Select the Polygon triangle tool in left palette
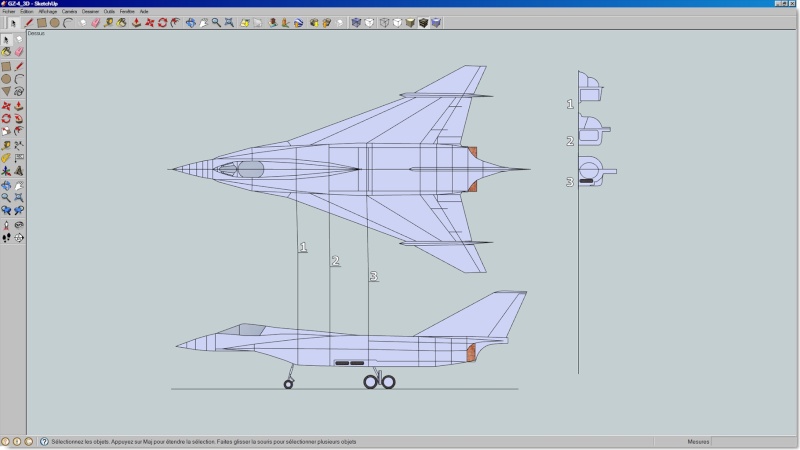The width and height of the screenshot is (800, 450). tap(6, 91)
